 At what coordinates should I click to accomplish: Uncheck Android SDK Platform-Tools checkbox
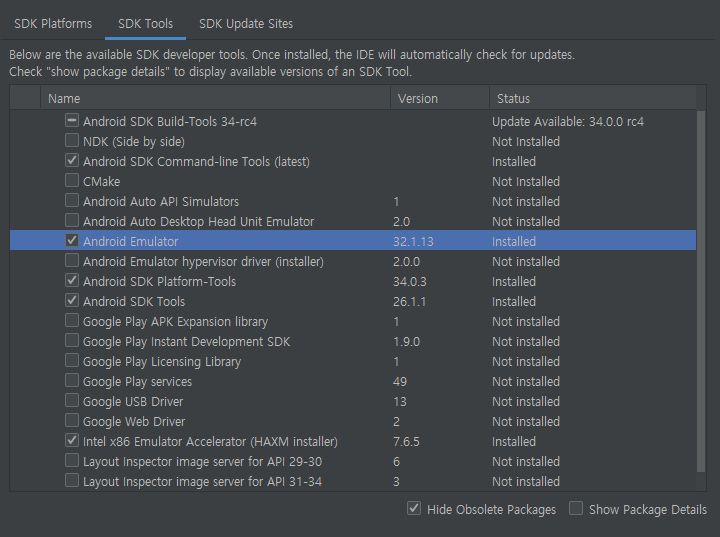pos(72,280)
